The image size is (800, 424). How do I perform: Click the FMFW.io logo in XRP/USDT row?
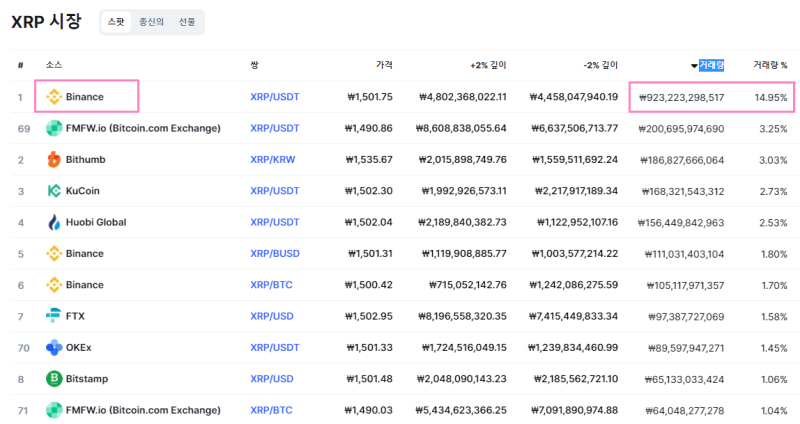pyautogui.click(x=54, y=128)
